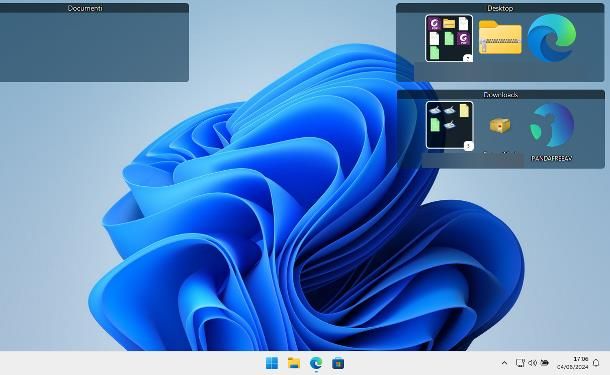Open the zipped folder icon in Desktop fence

click(500, 38)
